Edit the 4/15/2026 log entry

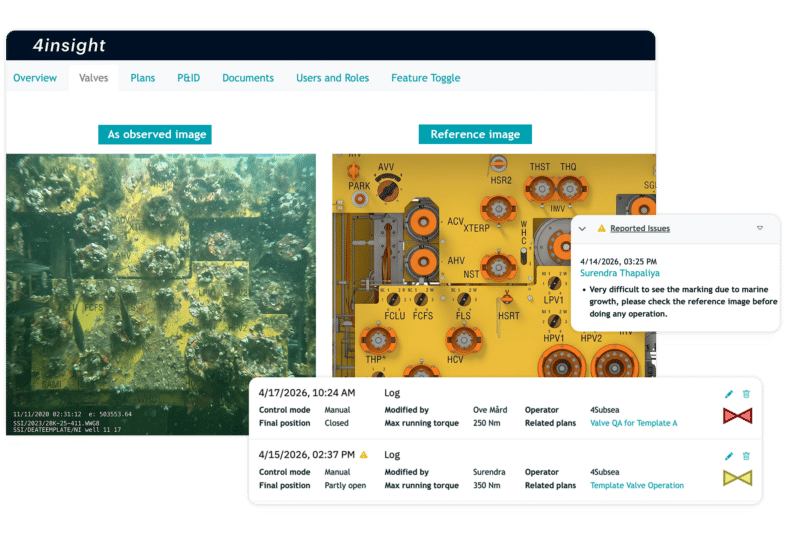coord(729,456)
